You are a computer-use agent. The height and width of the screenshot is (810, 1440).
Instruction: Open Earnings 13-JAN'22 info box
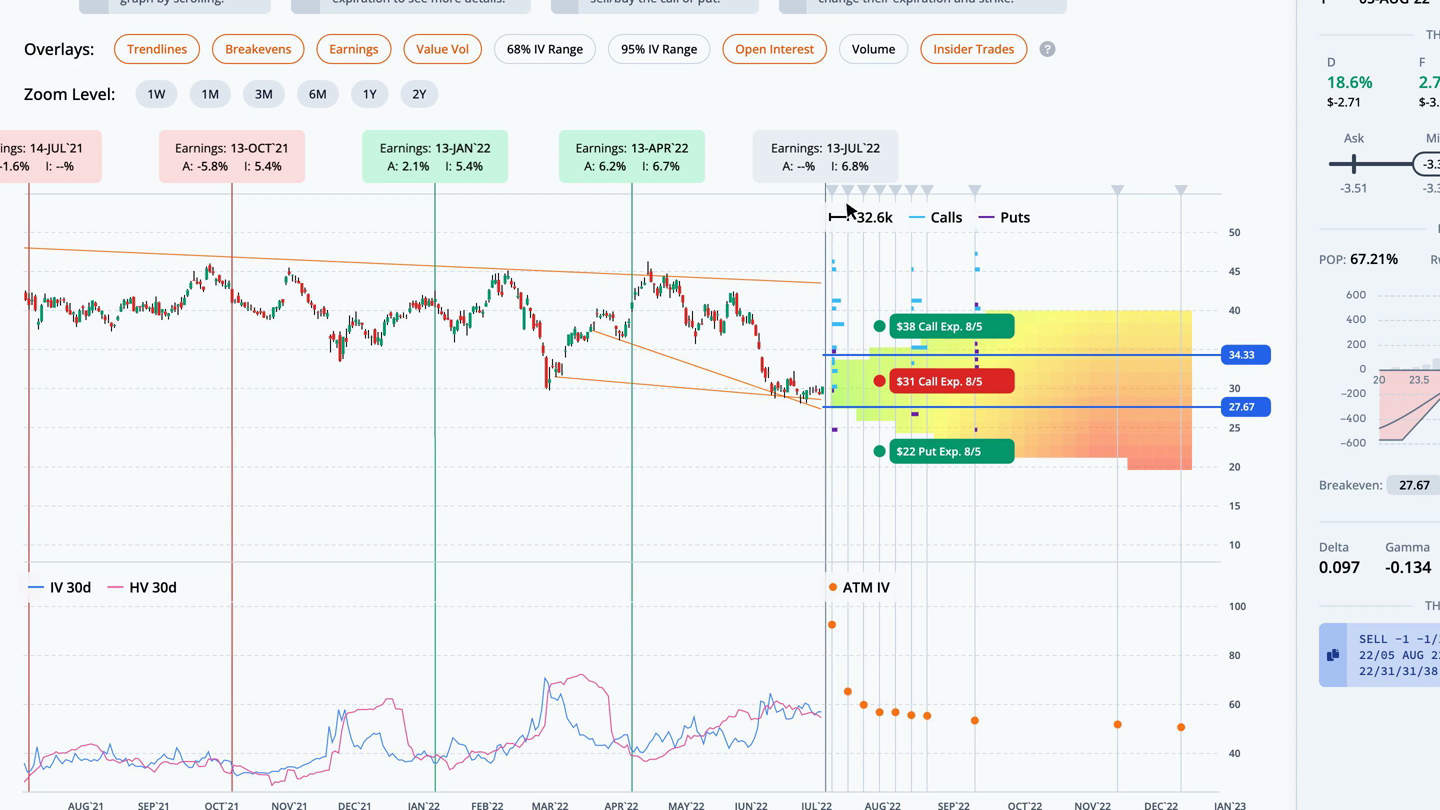[435, 157]
